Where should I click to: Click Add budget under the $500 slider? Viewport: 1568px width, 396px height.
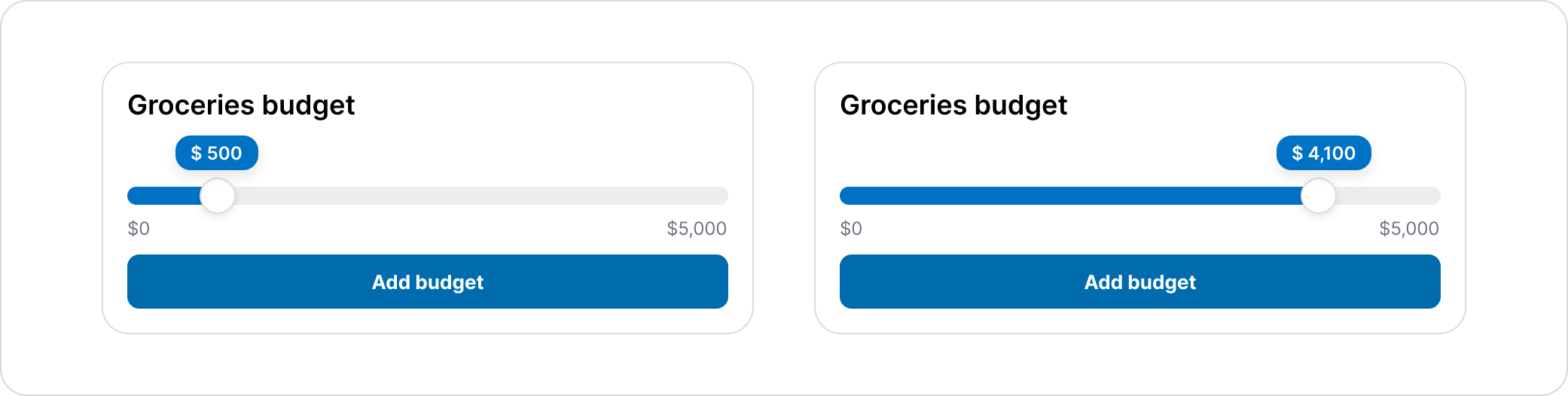coord(428,282)
